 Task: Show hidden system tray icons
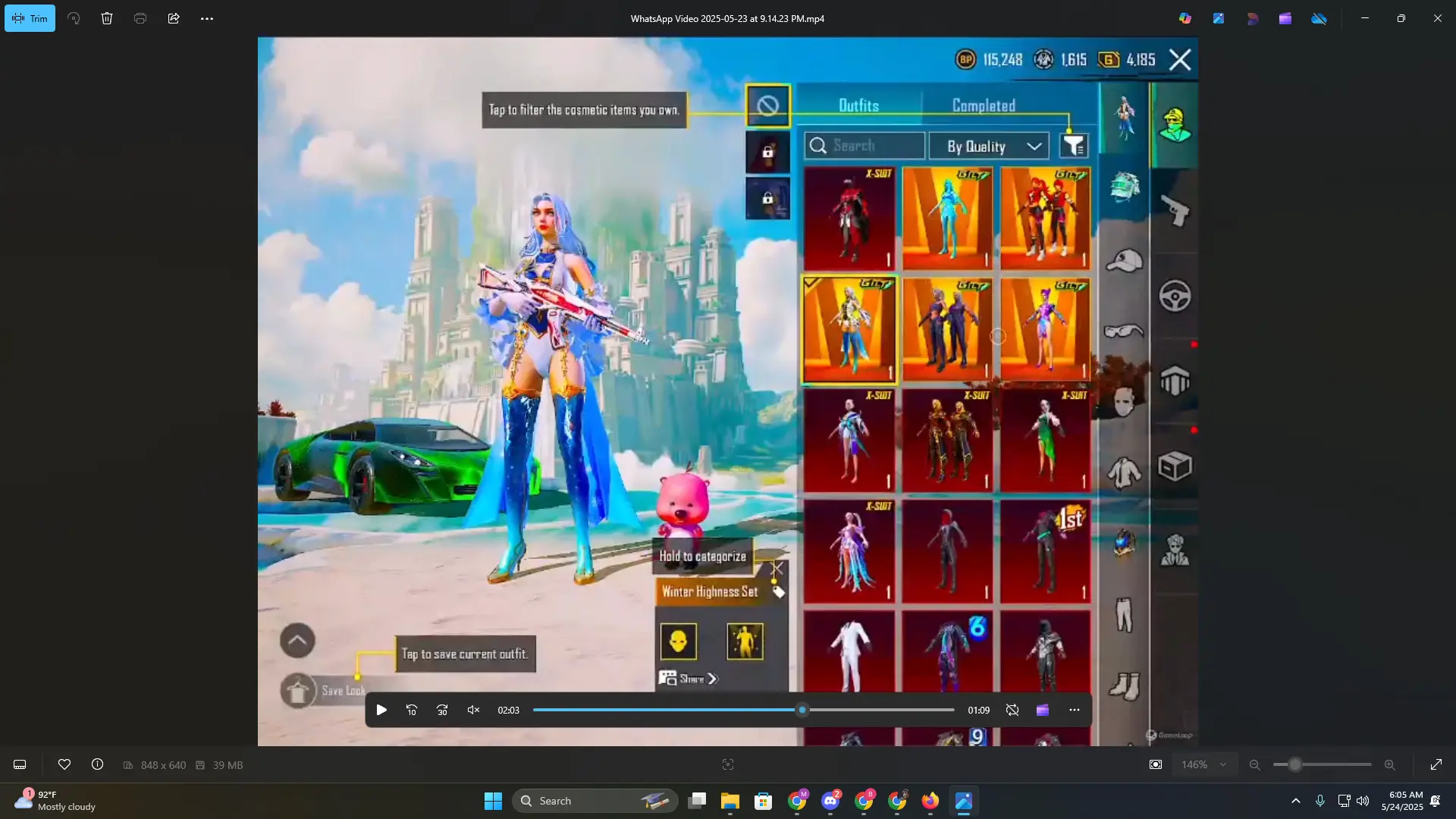1296,801
